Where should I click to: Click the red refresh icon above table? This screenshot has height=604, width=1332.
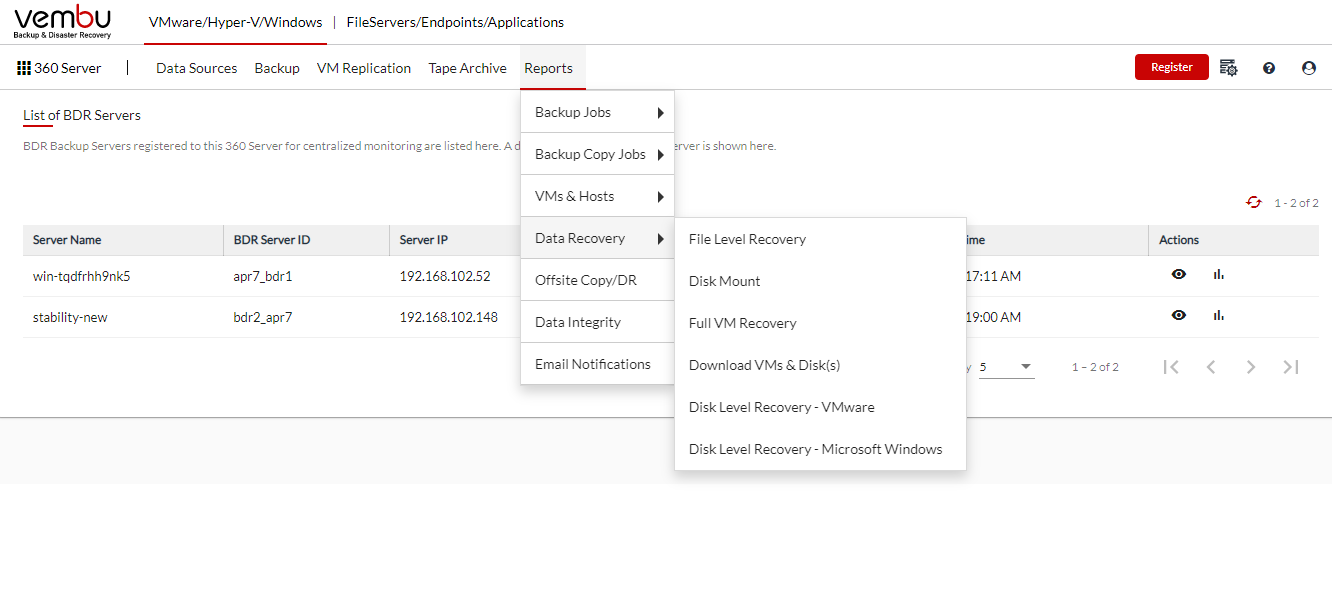click(1254, 202)
